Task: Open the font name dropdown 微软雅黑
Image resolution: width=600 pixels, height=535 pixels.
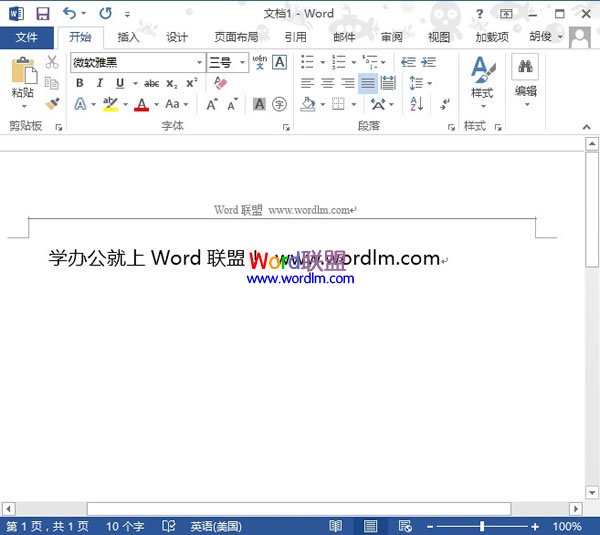Action: tap(199, 62)
